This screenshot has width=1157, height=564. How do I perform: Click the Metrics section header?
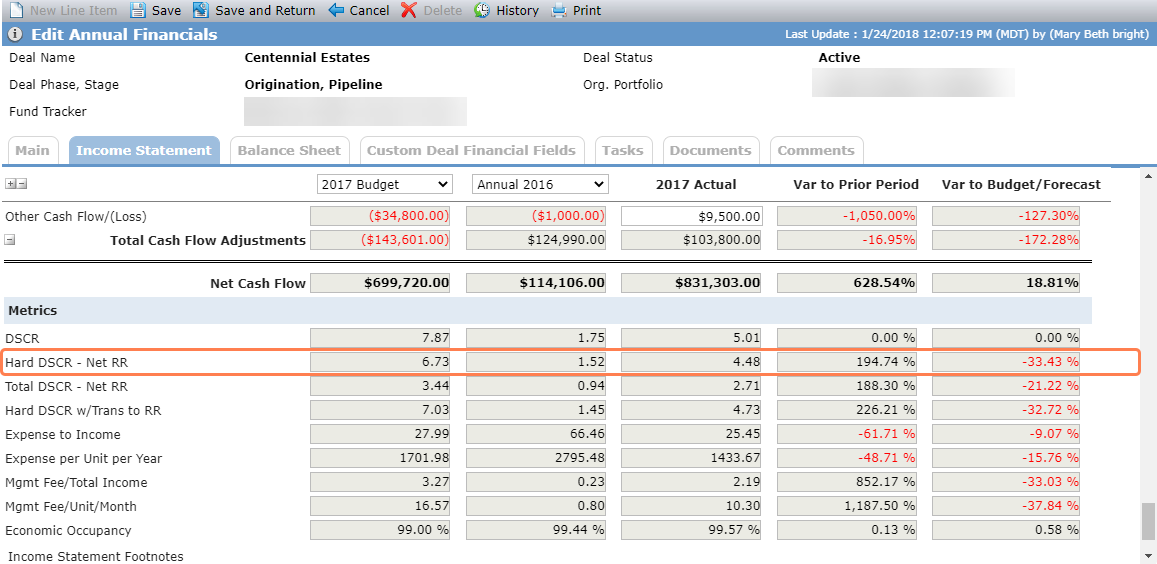548,311
